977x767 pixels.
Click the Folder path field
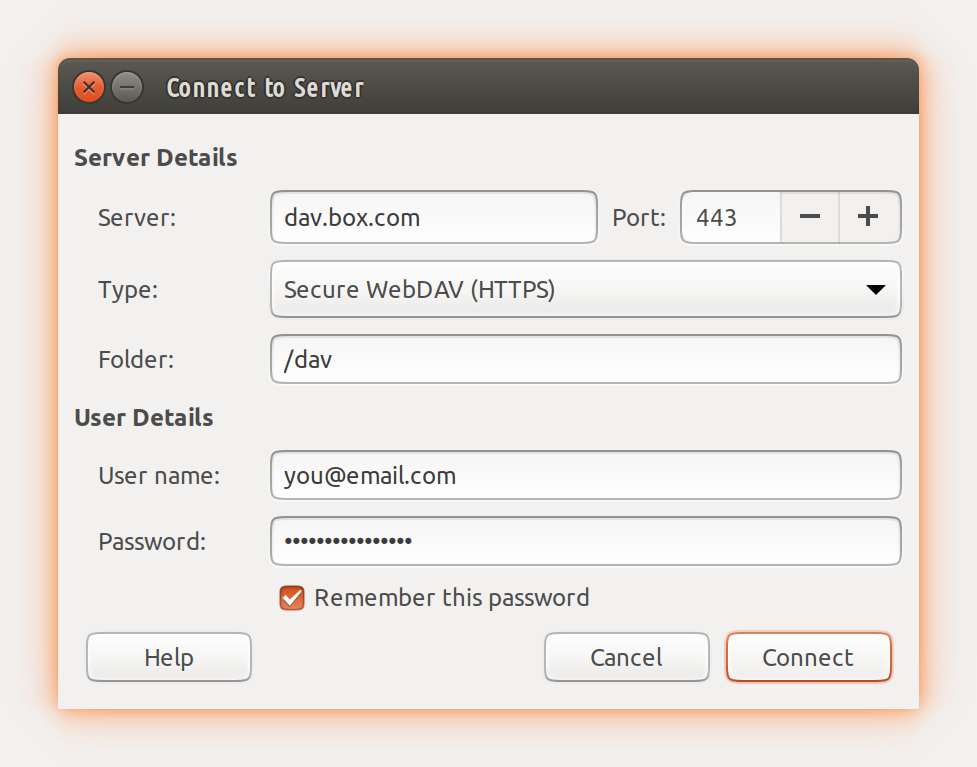pyautogui.click(x=586, y=359)
